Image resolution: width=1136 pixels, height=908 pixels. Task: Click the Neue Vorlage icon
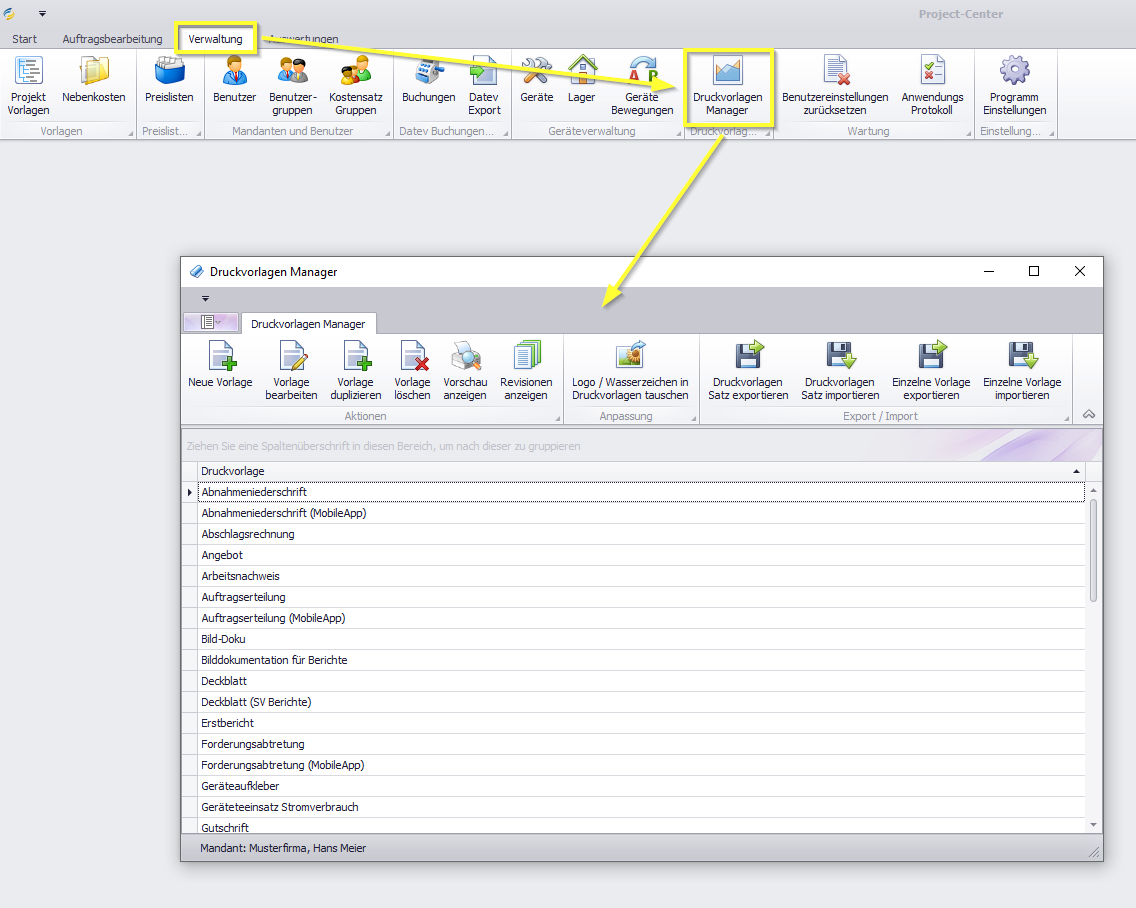[220, 357]
